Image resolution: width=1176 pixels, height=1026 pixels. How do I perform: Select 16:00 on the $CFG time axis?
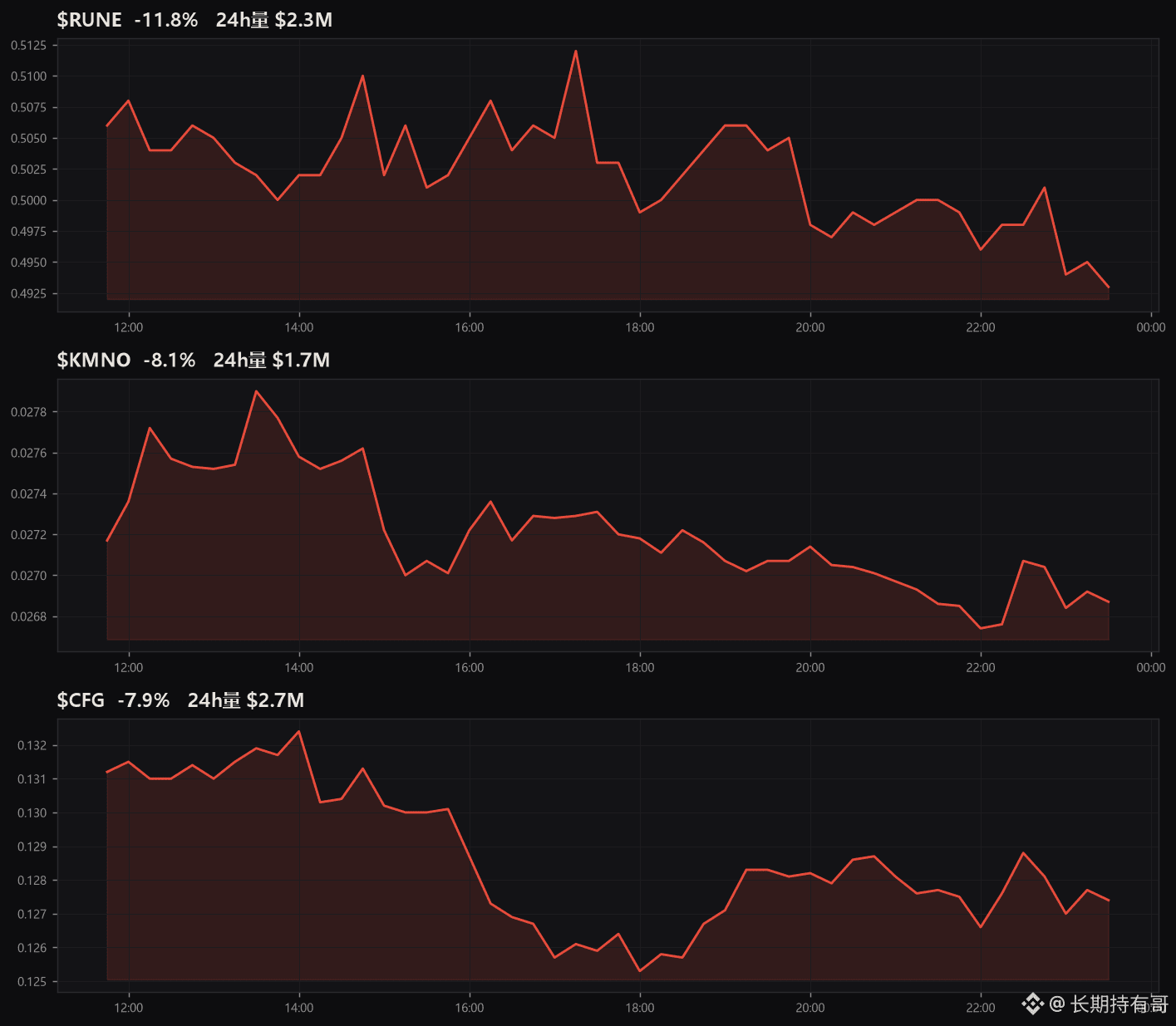tap(470, 1008)
